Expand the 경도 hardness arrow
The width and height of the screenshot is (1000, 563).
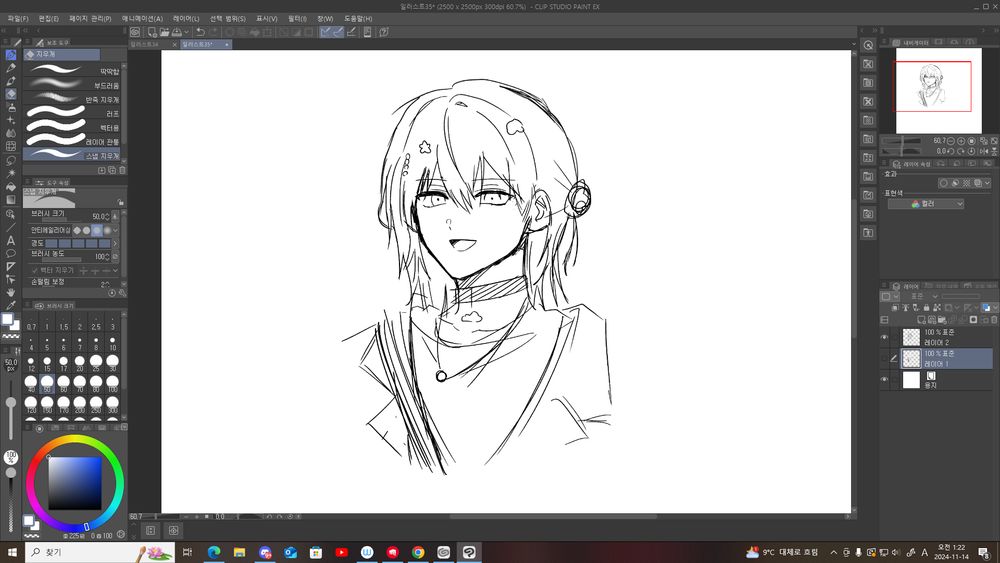click(115, 244)
